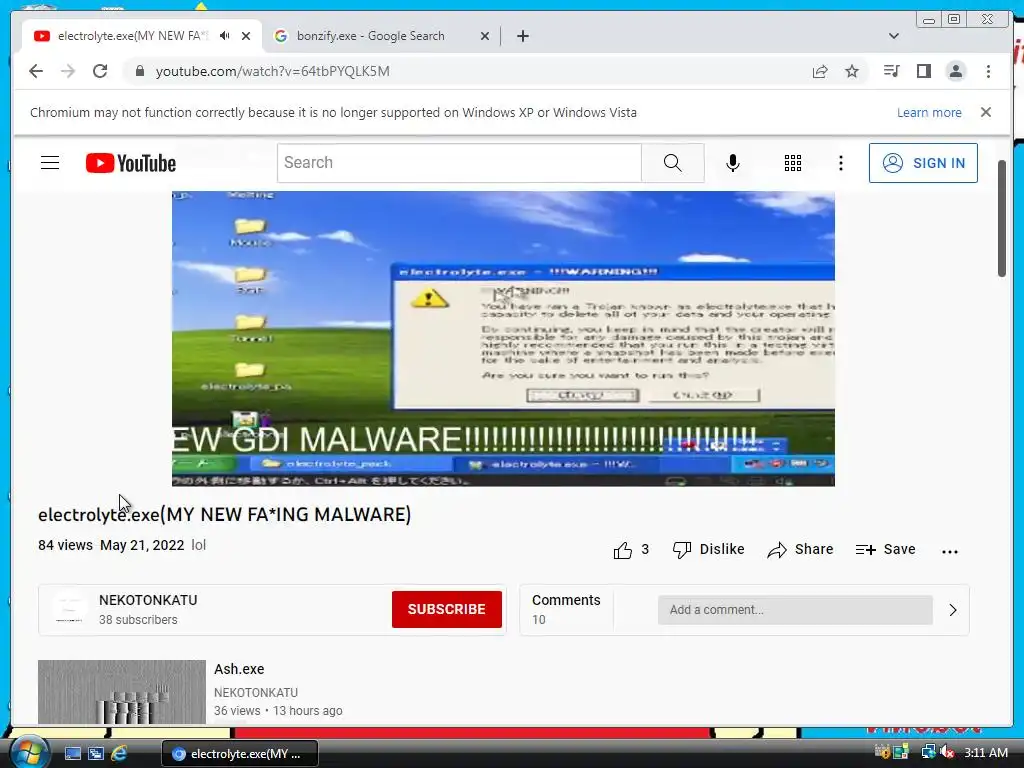
Task: Open more actions ellipsis under video
Action: pyautogui.click(x=950, y=551)
